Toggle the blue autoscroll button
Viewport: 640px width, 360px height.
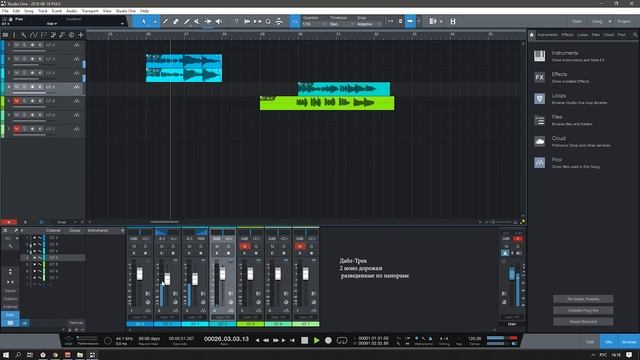point(410,21)
